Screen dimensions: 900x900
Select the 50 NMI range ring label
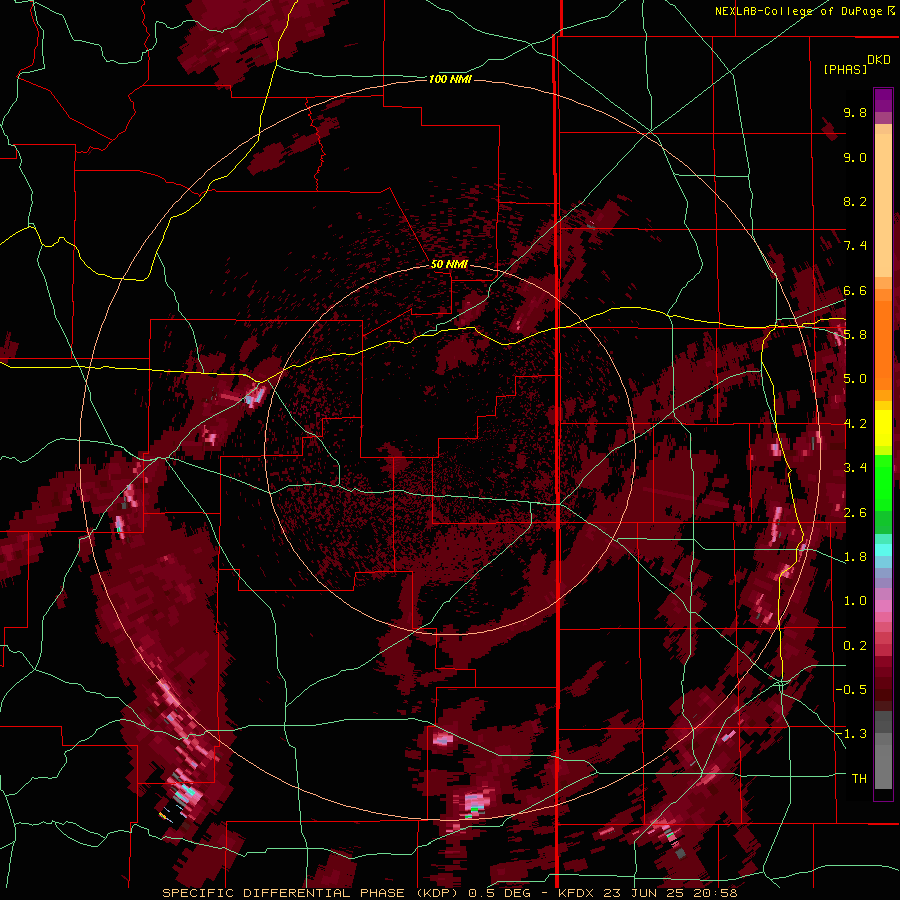coord(449,264)
